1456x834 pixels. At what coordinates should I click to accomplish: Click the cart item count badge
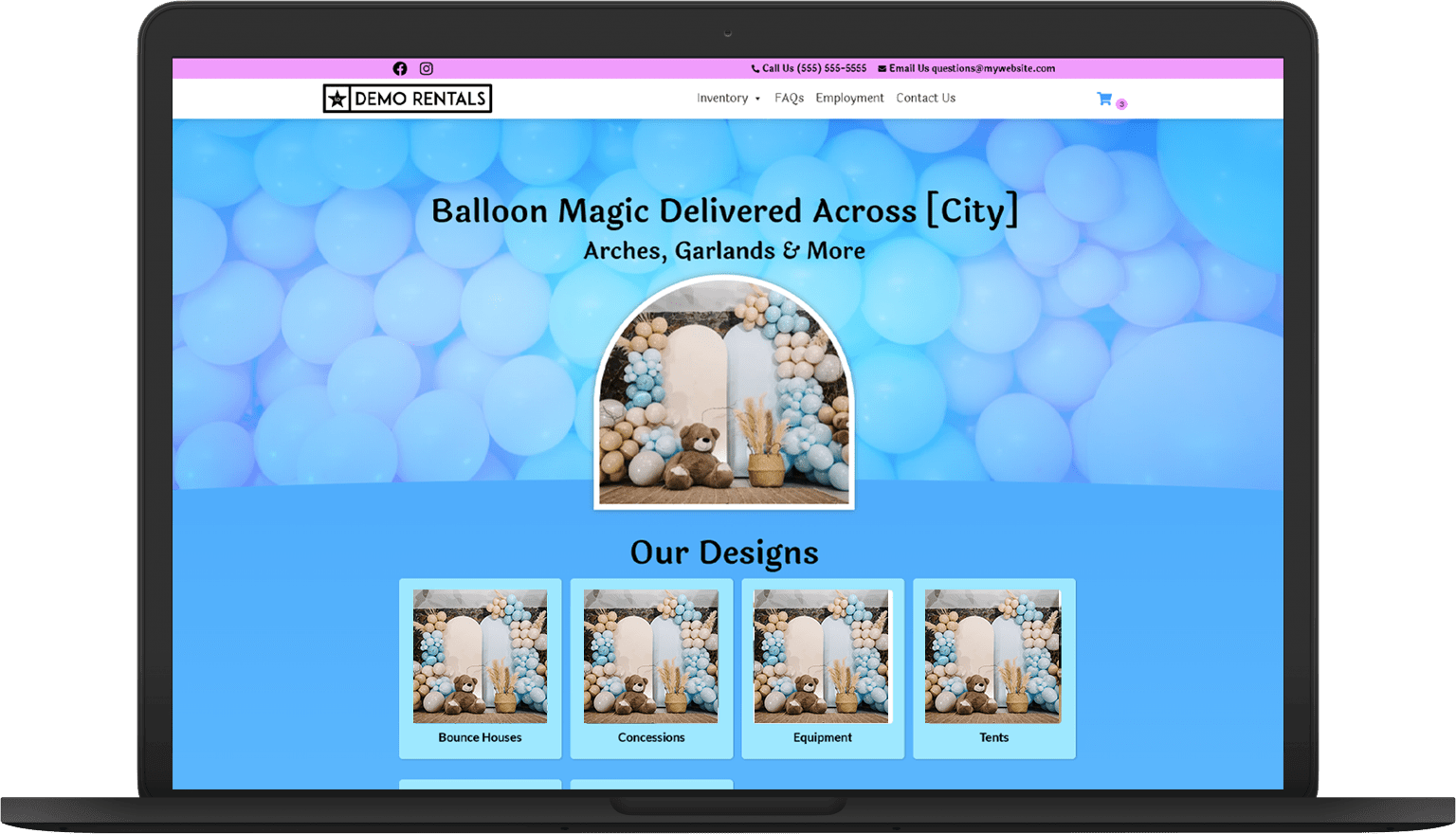click(x=1120, y=104)
